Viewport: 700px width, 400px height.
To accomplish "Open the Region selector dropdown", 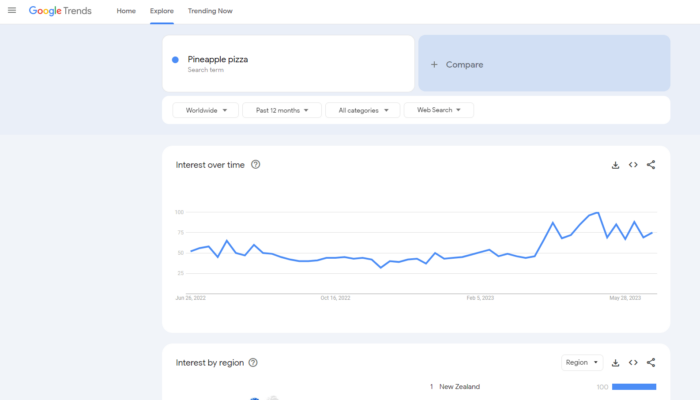I will (x=582, y=362).
